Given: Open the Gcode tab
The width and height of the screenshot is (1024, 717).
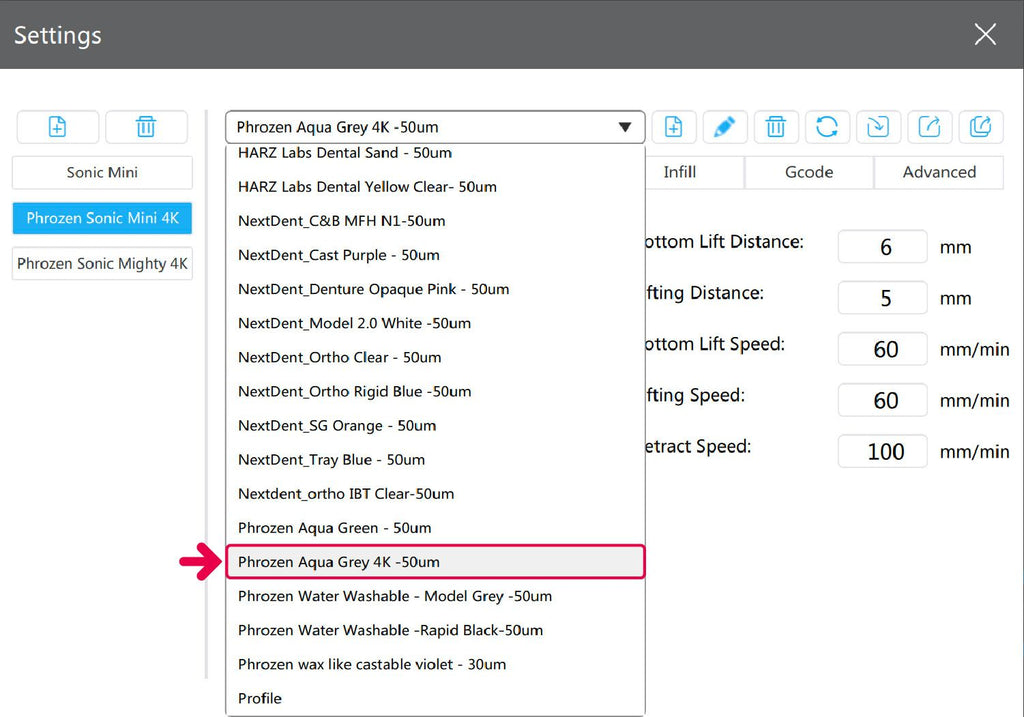Looking at the screenshot, I should (x=808, y=172).
